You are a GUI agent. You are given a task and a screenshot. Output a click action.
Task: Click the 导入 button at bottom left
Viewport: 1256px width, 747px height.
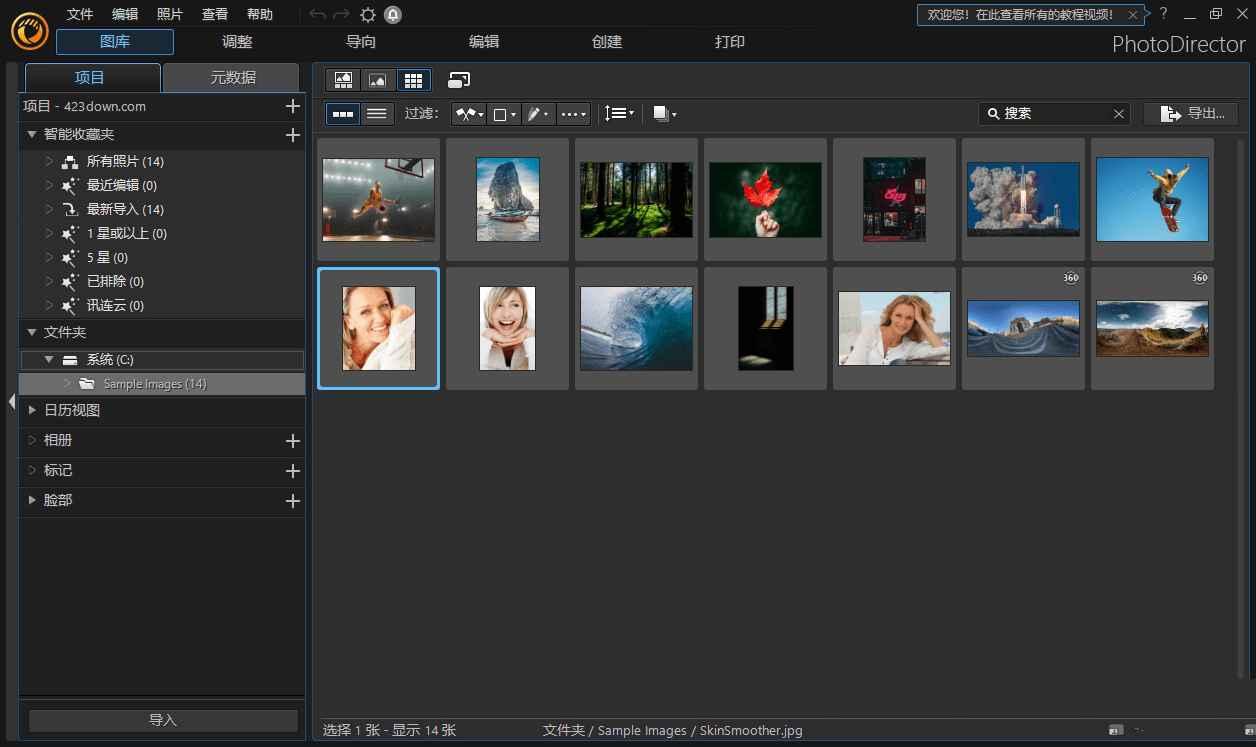(163, 720)
